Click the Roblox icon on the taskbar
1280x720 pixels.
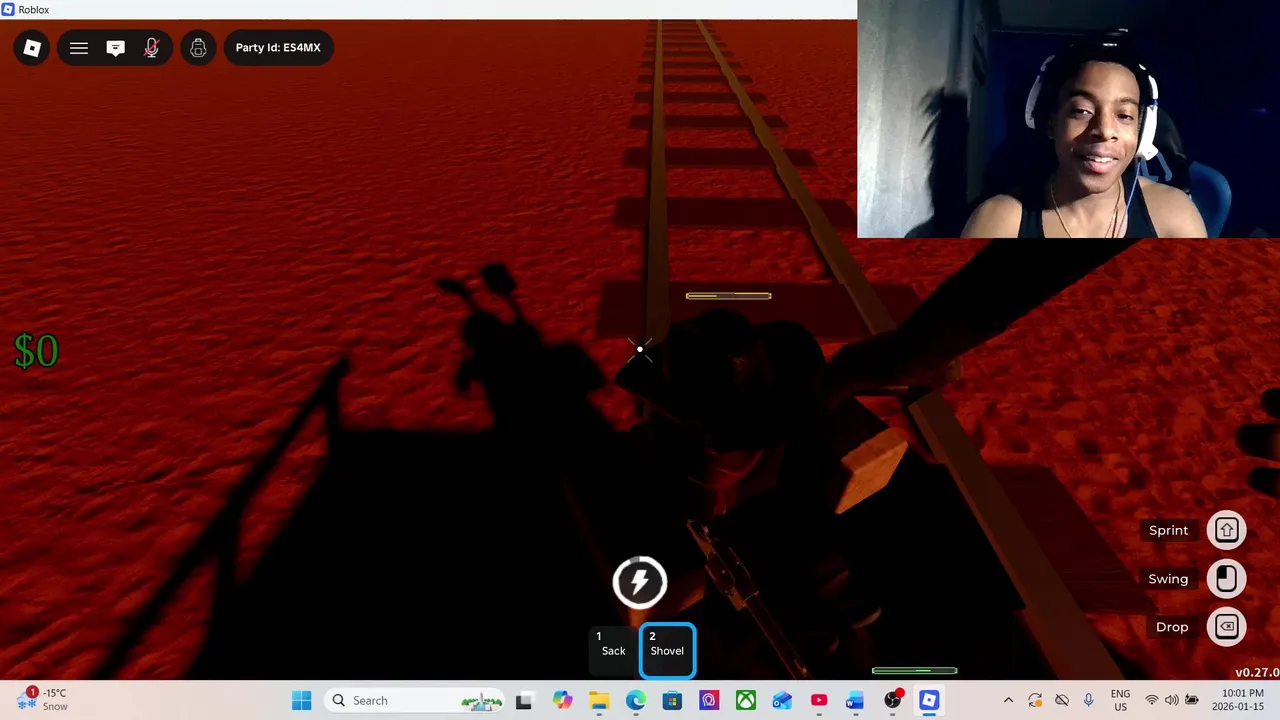coord(929,701)
